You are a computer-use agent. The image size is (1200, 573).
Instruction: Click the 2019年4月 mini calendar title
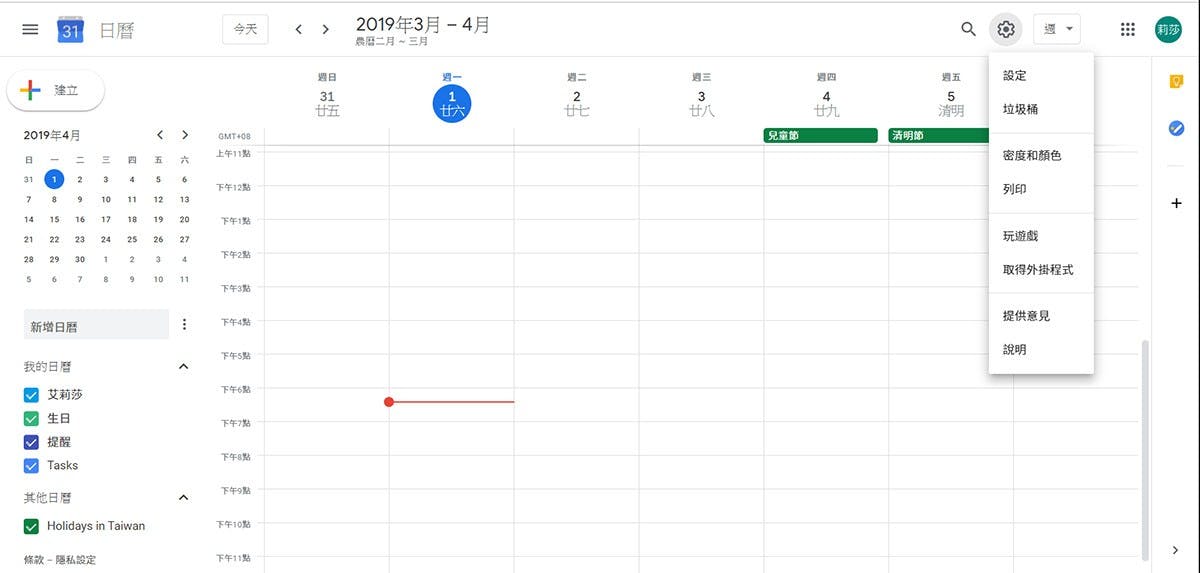point(53,135)
